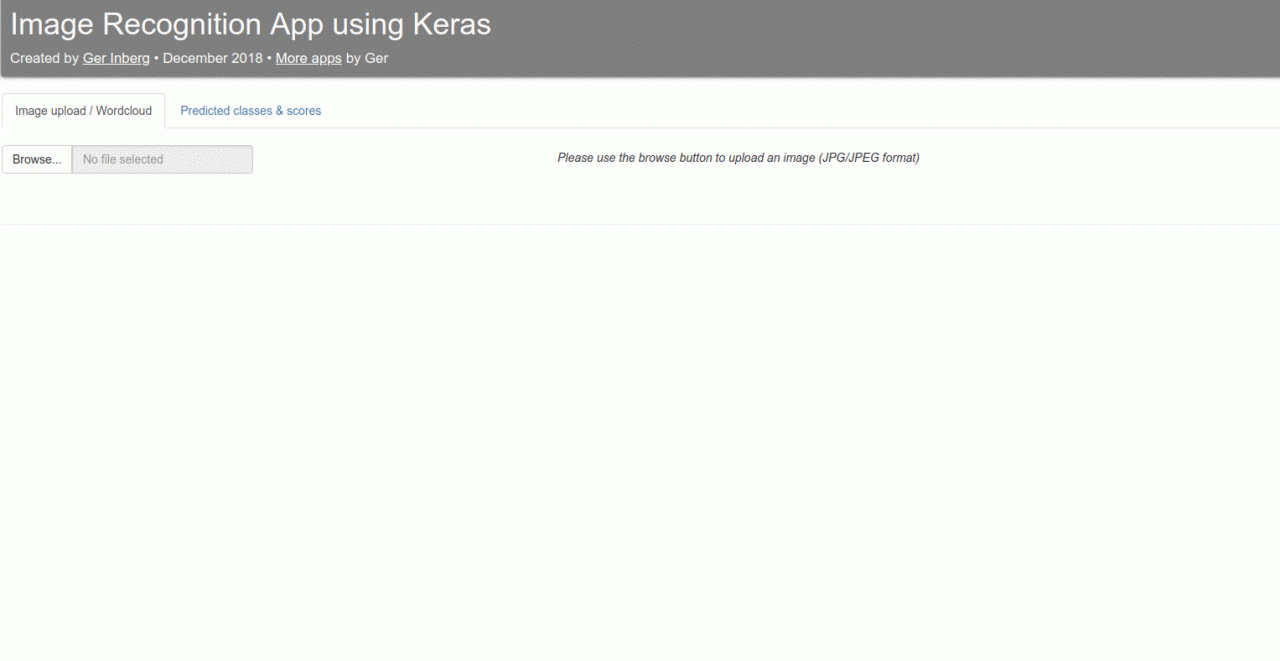Click the Browse button to upload an image
Image resolution: width=1280 pixels, height=661 pixels.
[36, 159]
